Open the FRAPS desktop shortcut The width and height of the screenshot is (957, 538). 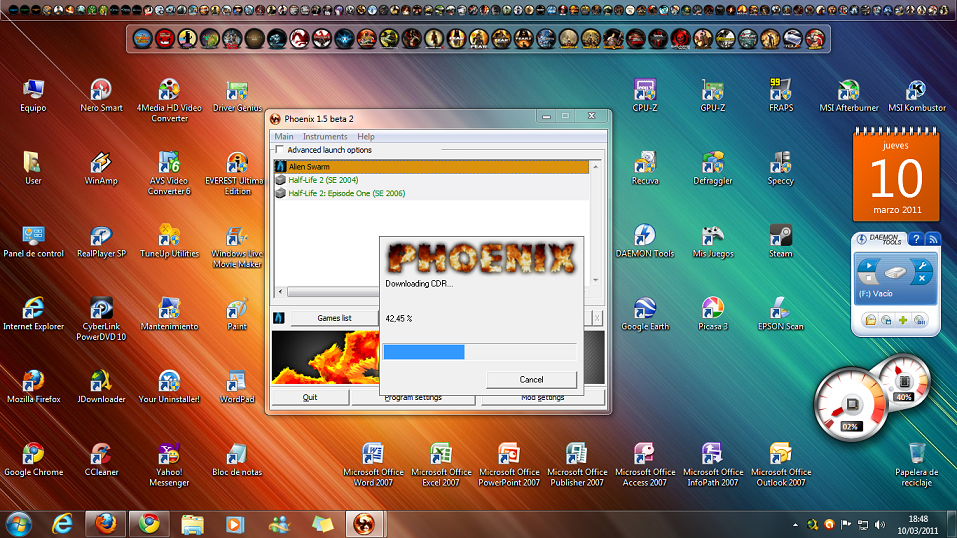point(781,95)
